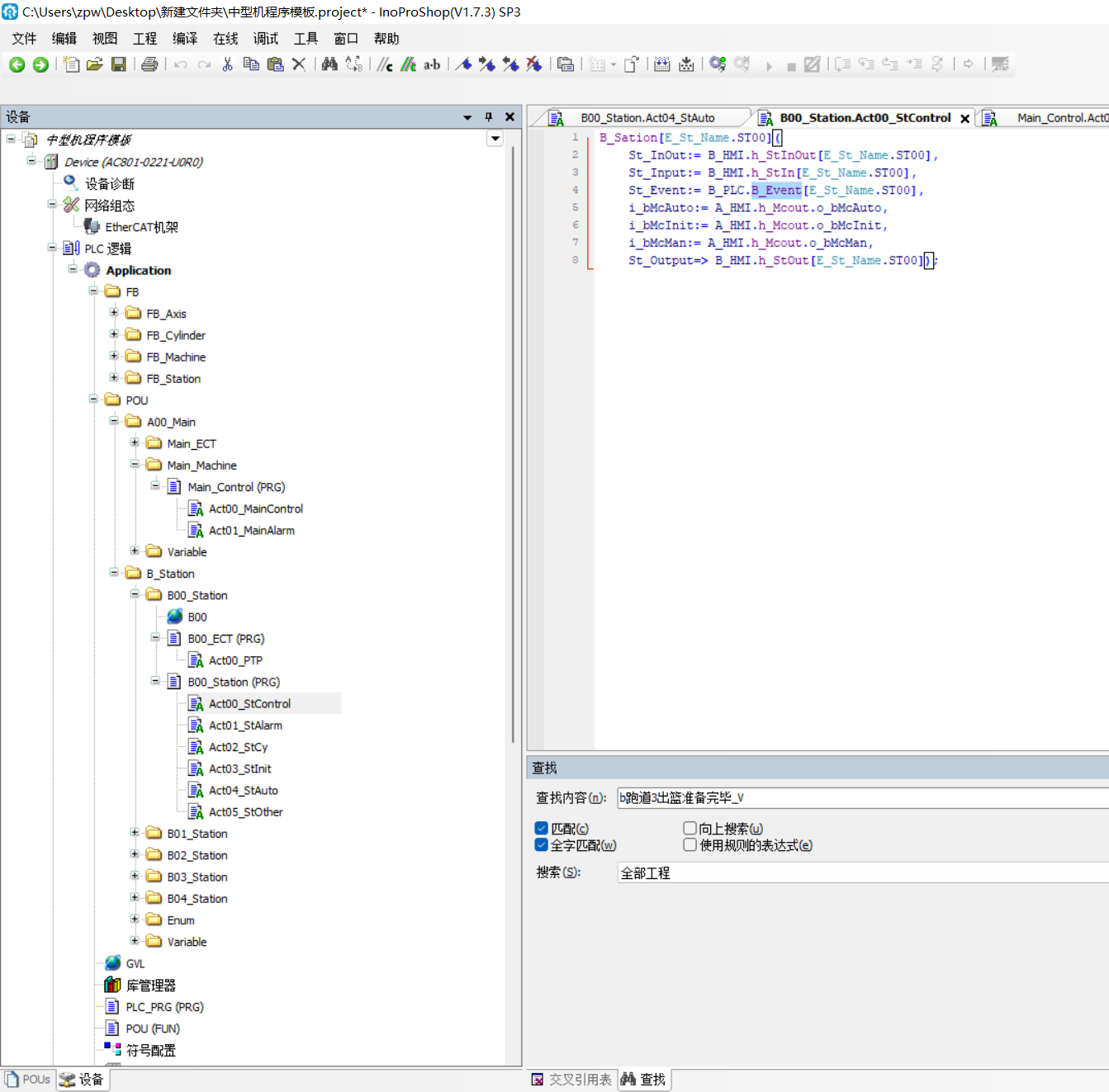
Task: Click the window-view icon after bookmark icons
Action: coord(566,64)
